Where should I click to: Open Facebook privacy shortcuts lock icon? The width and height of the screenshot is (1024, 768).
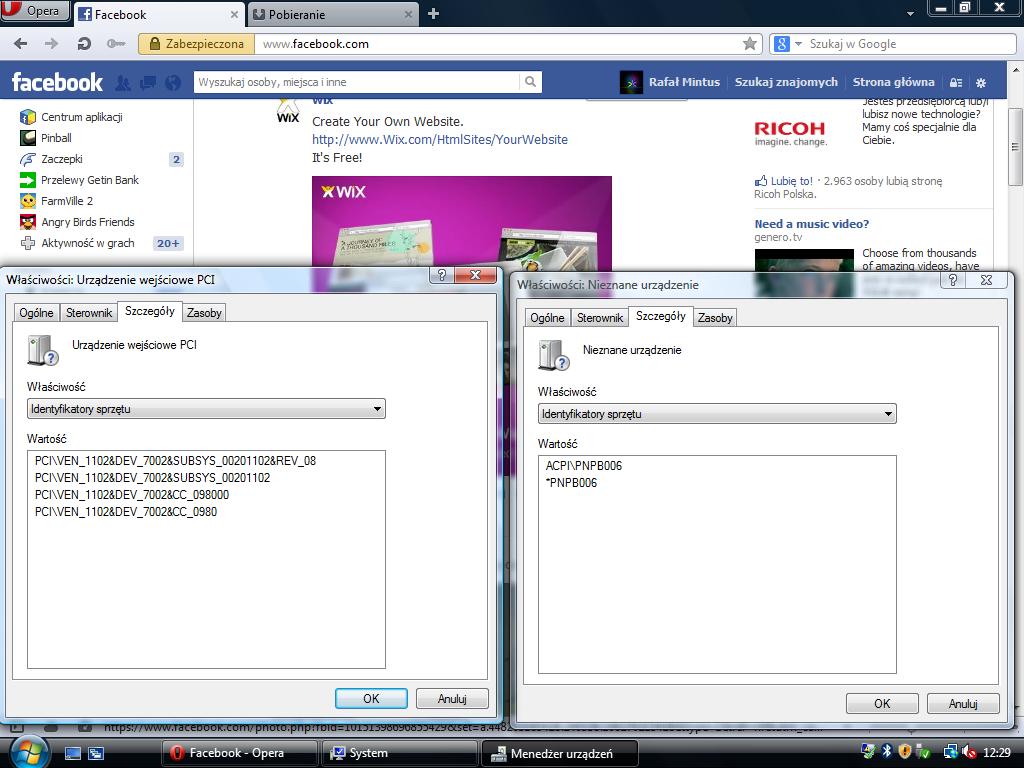(956, 82)
